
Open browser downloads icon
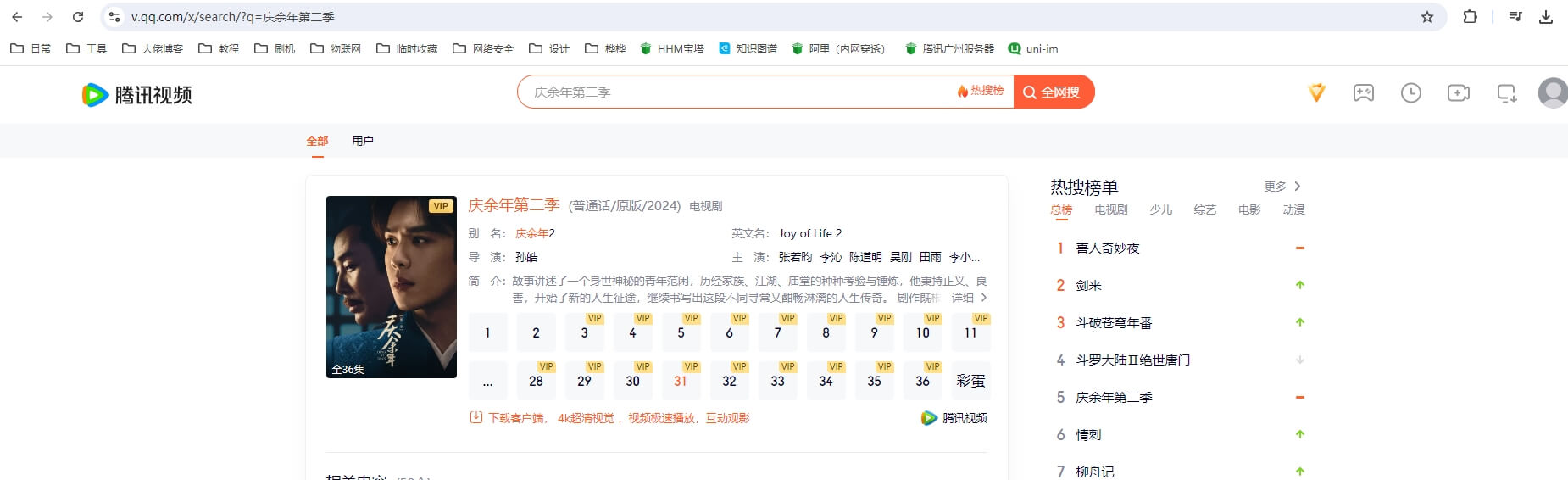coord(1546,17)
